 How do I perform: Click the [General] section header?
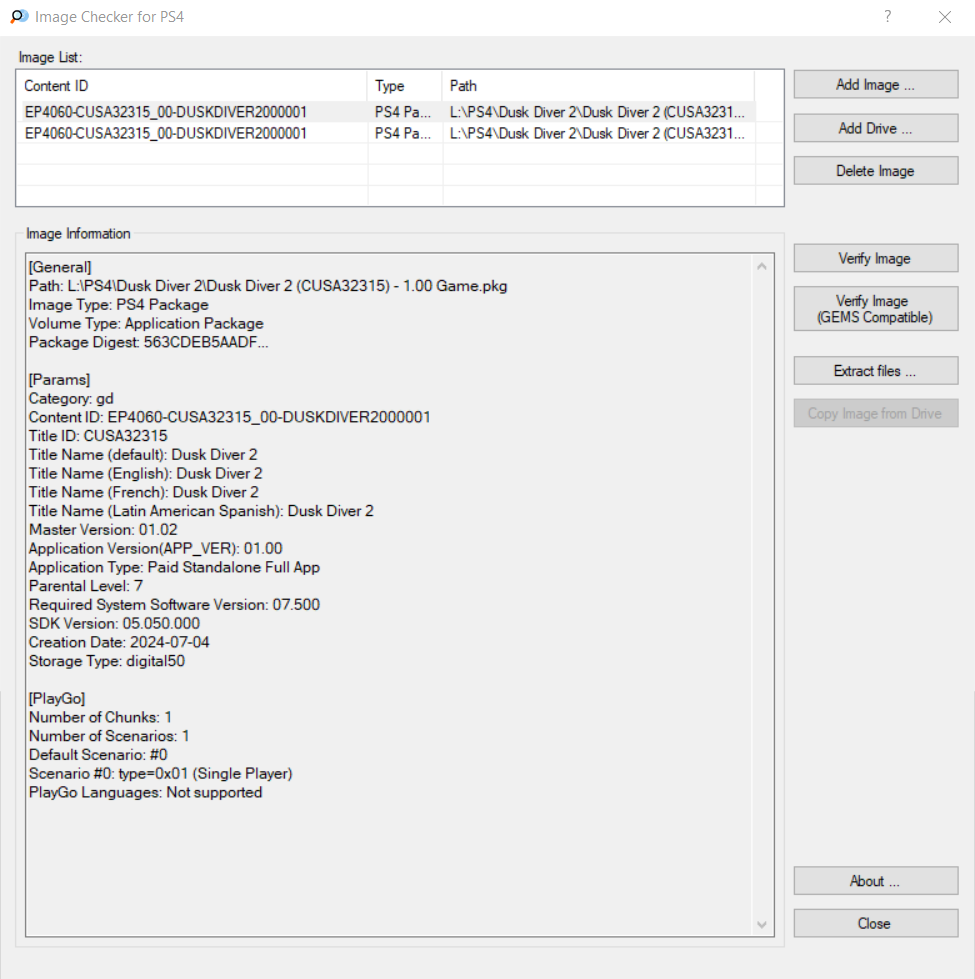pyautogui.click(x=60, y=267)
